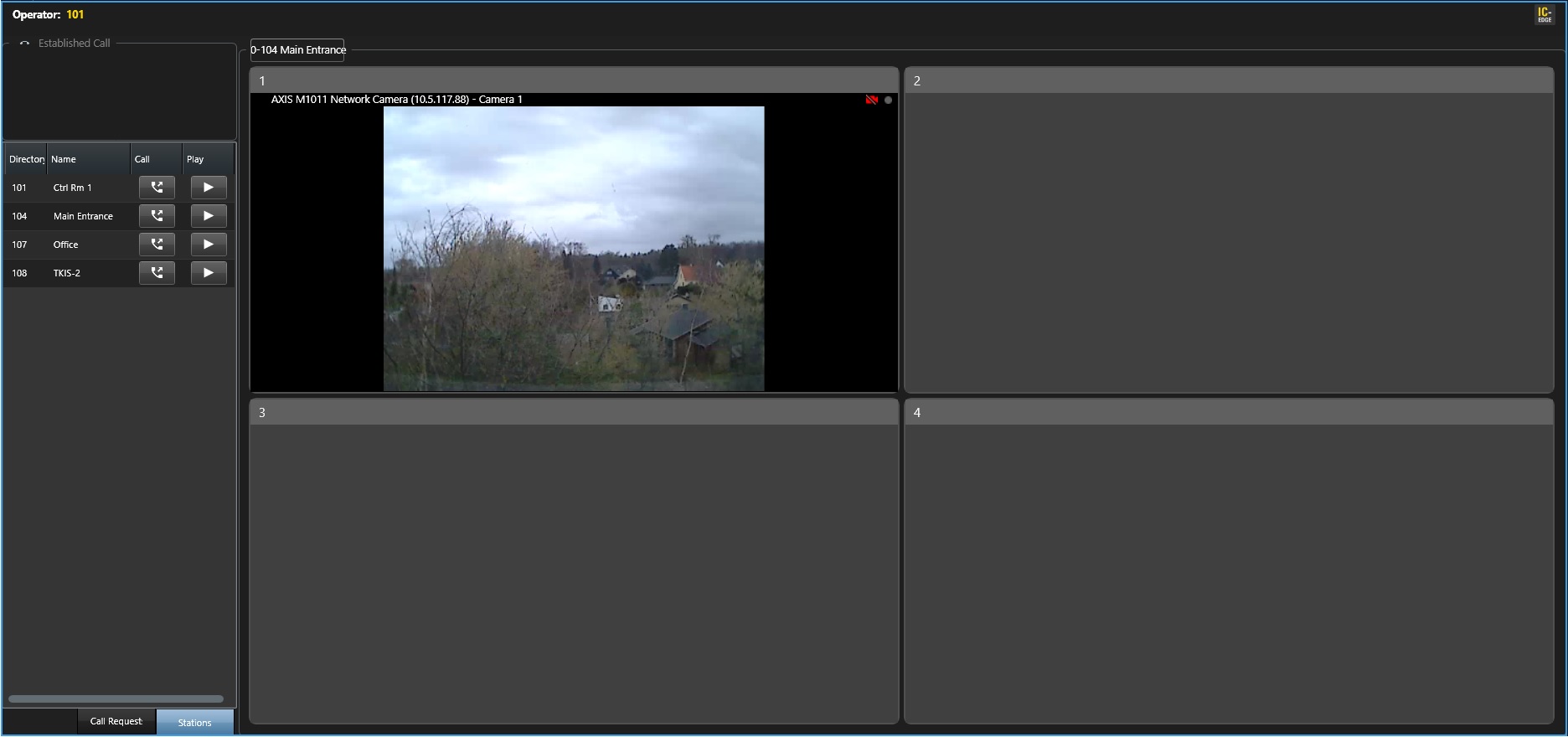The width and height of the screenshot is (1568, 737).
Task: Call the Office station 107
Action: [x=157, y=245]
